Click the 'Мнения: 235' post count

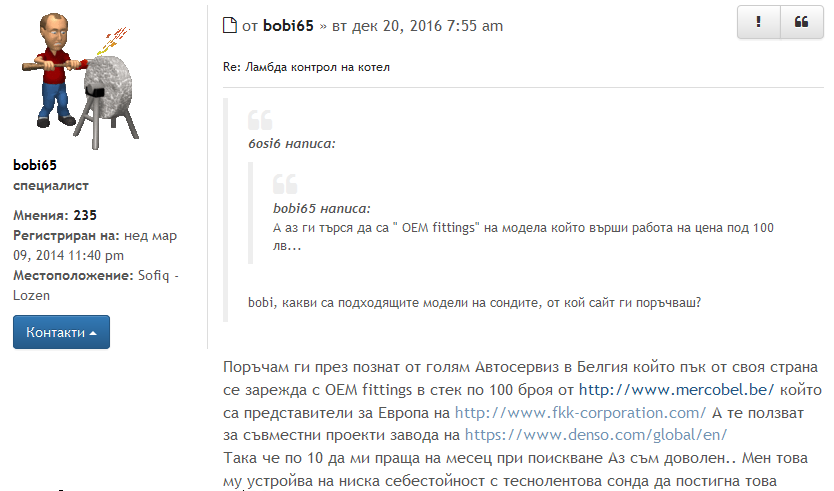[55, 215]
